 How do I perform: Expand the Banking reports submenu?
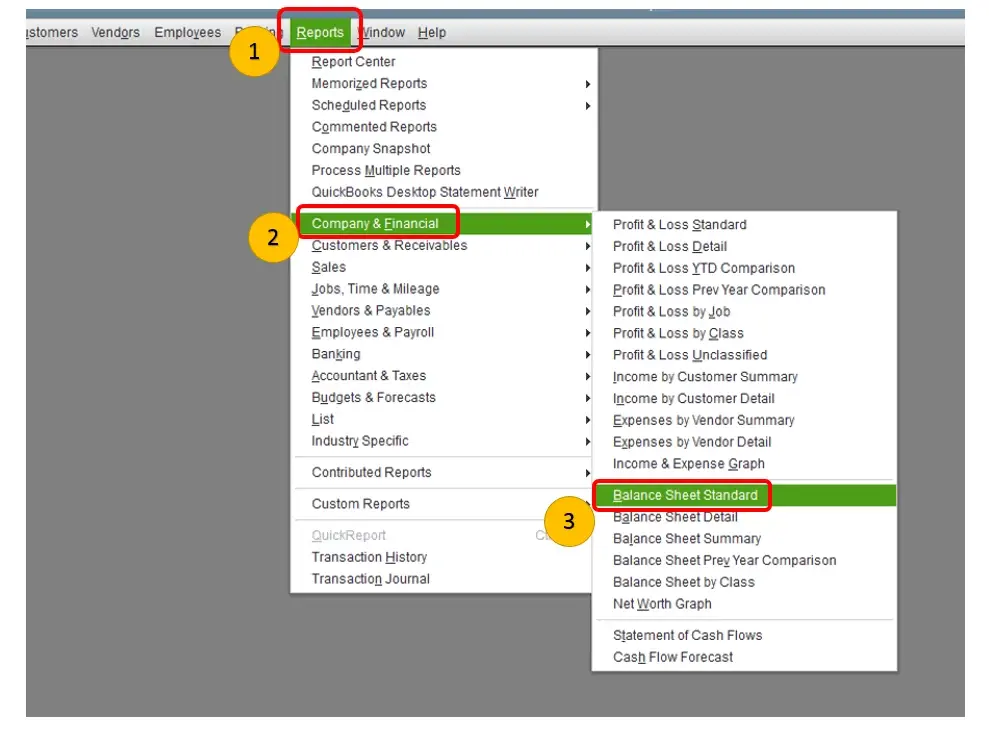tap(443, 354)
